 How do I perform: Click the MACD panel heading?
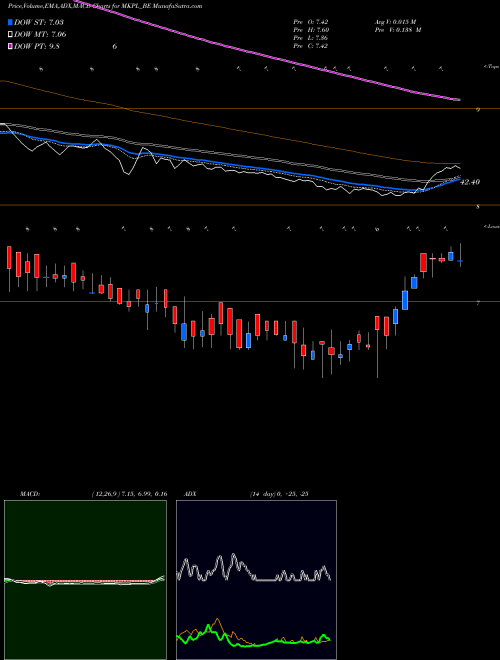[x=30, y=494]
